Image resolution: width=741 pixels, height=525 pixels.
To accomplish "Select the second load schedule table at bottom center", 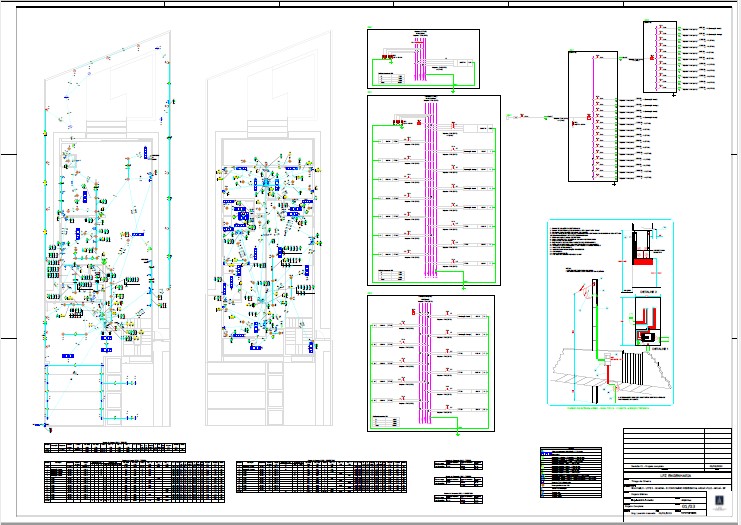I will 321,477.
